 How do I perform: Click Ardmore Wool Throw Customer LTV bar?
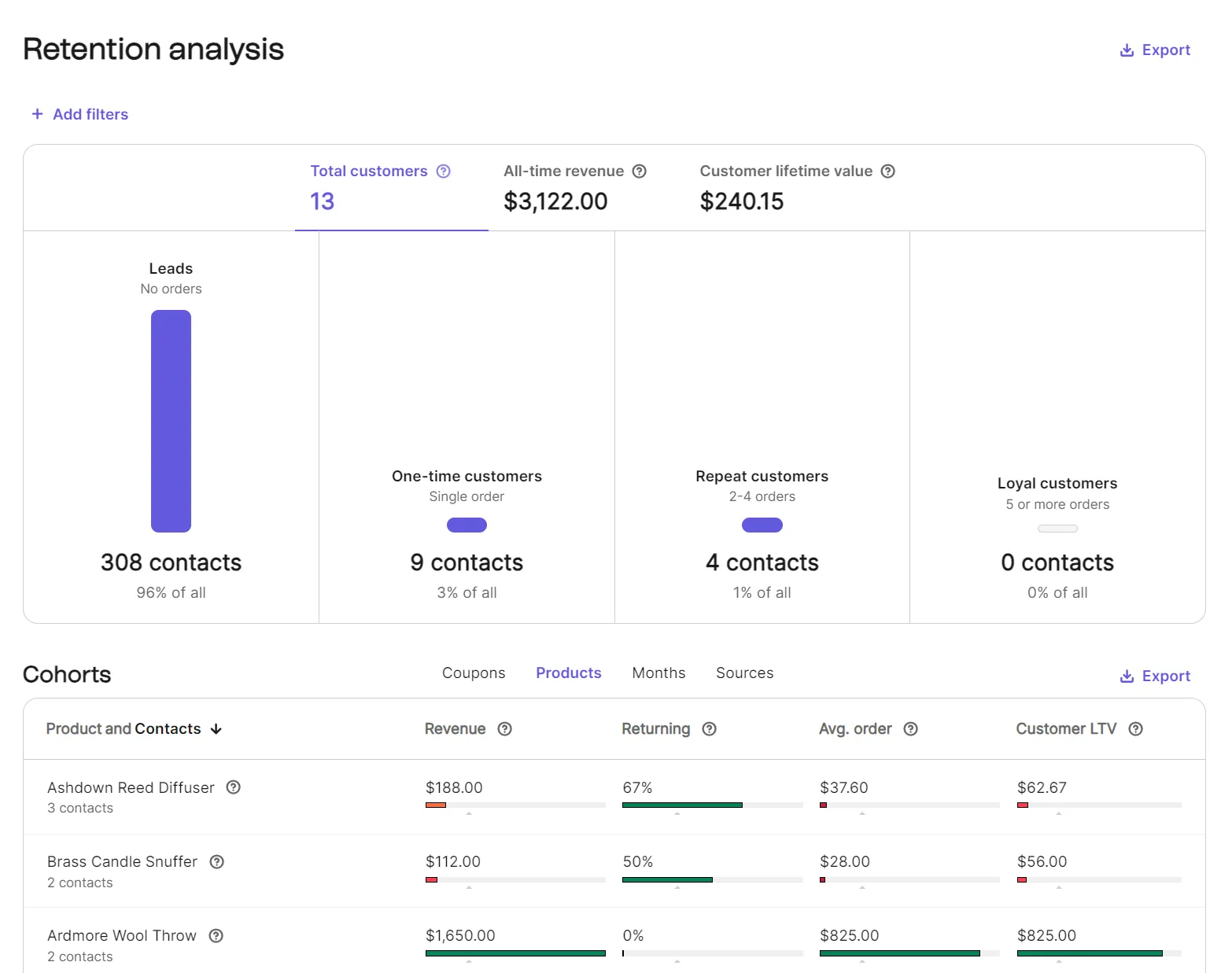pyautogui.click(x=1099, y=953)
